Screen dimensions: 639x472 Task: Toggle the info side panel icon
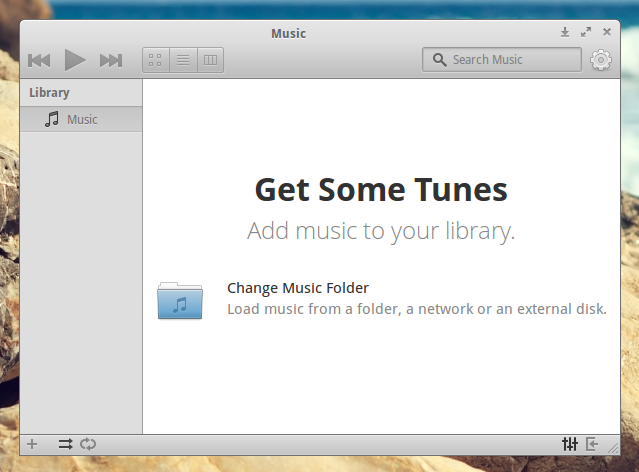pyautogui.click(x=593, y=444)
